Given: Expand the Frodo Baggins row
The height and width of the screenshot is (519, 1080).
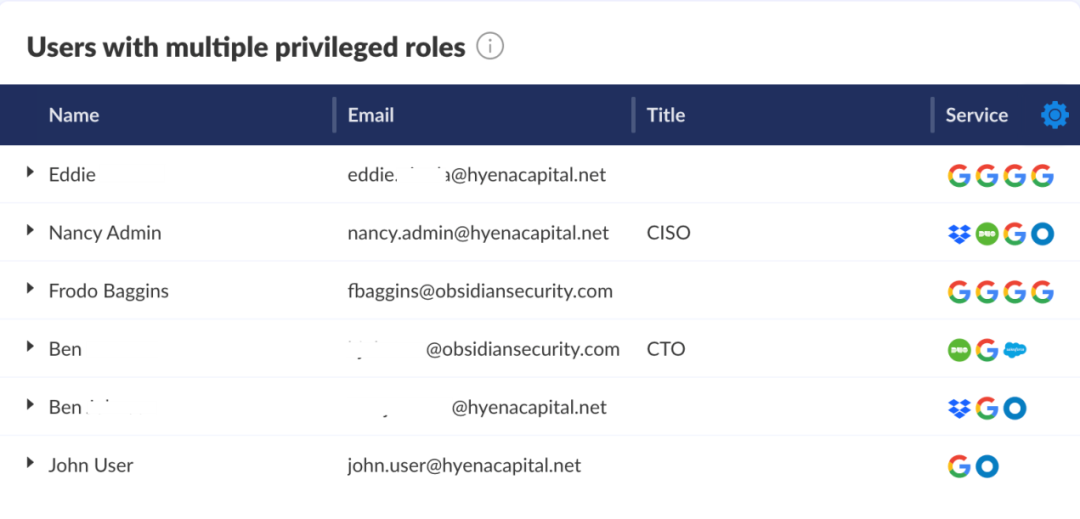Looking at the screenshot, I should pyautogui.click(x=30, y=289).
